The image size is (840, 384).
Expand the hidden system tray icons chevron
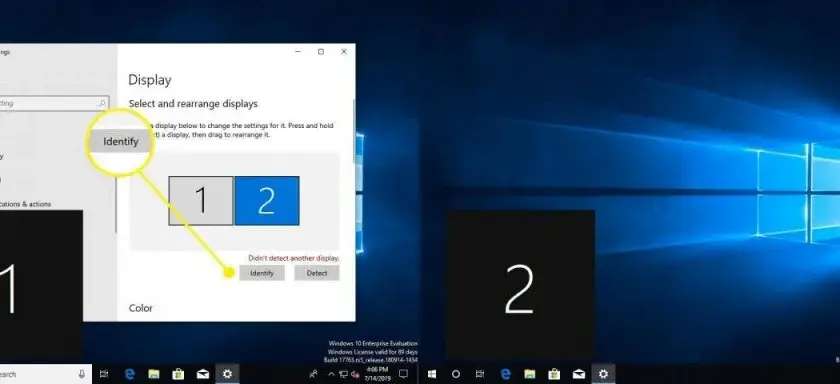[331, 374]
